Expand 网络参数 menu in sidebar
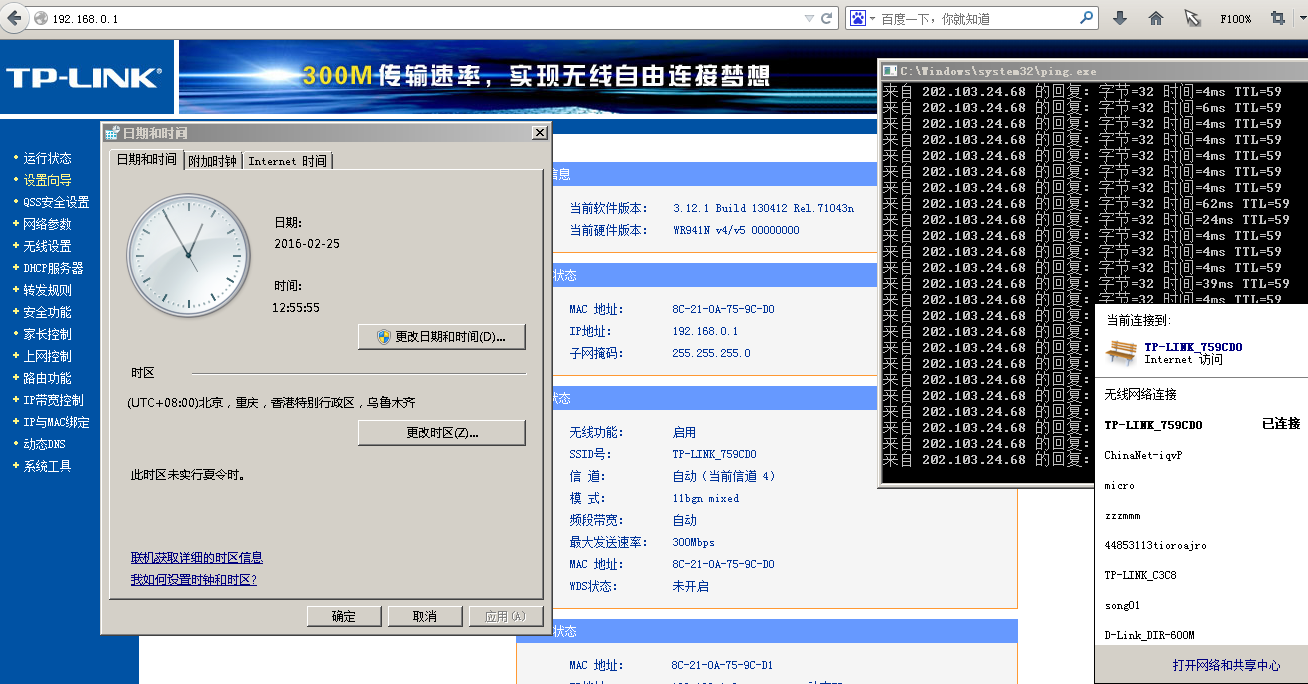 (x=48, y=224)
